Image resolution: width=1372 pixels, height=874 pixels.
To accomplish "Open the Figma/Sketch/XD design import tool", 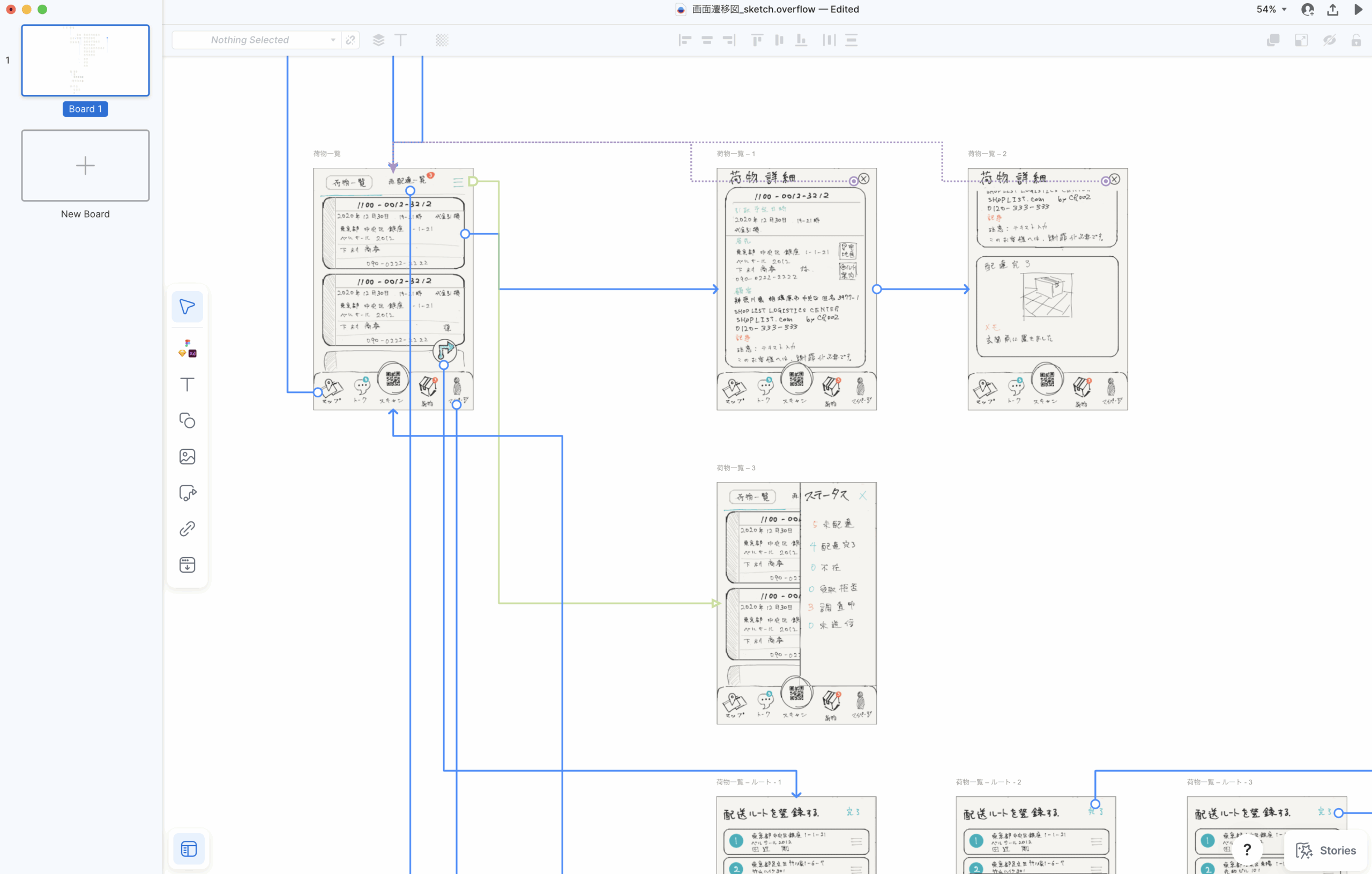I will (187, 349).
